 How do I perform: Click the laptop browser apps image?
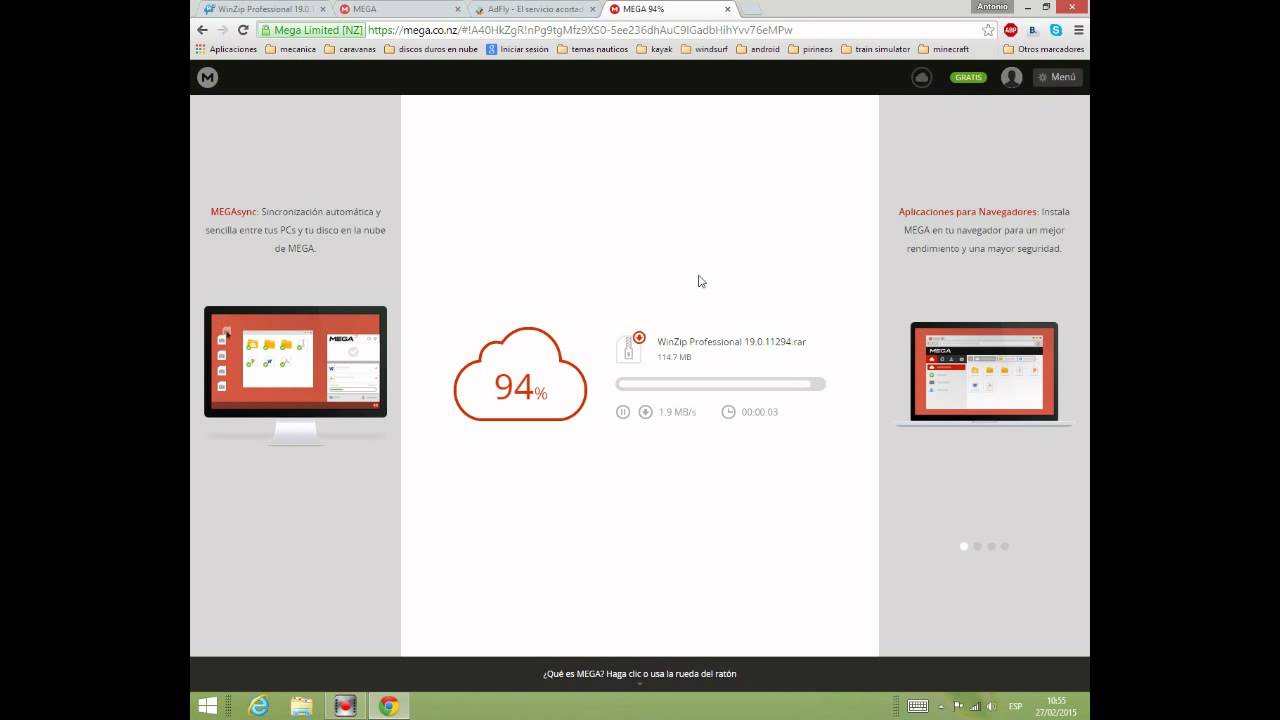(x=984, y=375)
